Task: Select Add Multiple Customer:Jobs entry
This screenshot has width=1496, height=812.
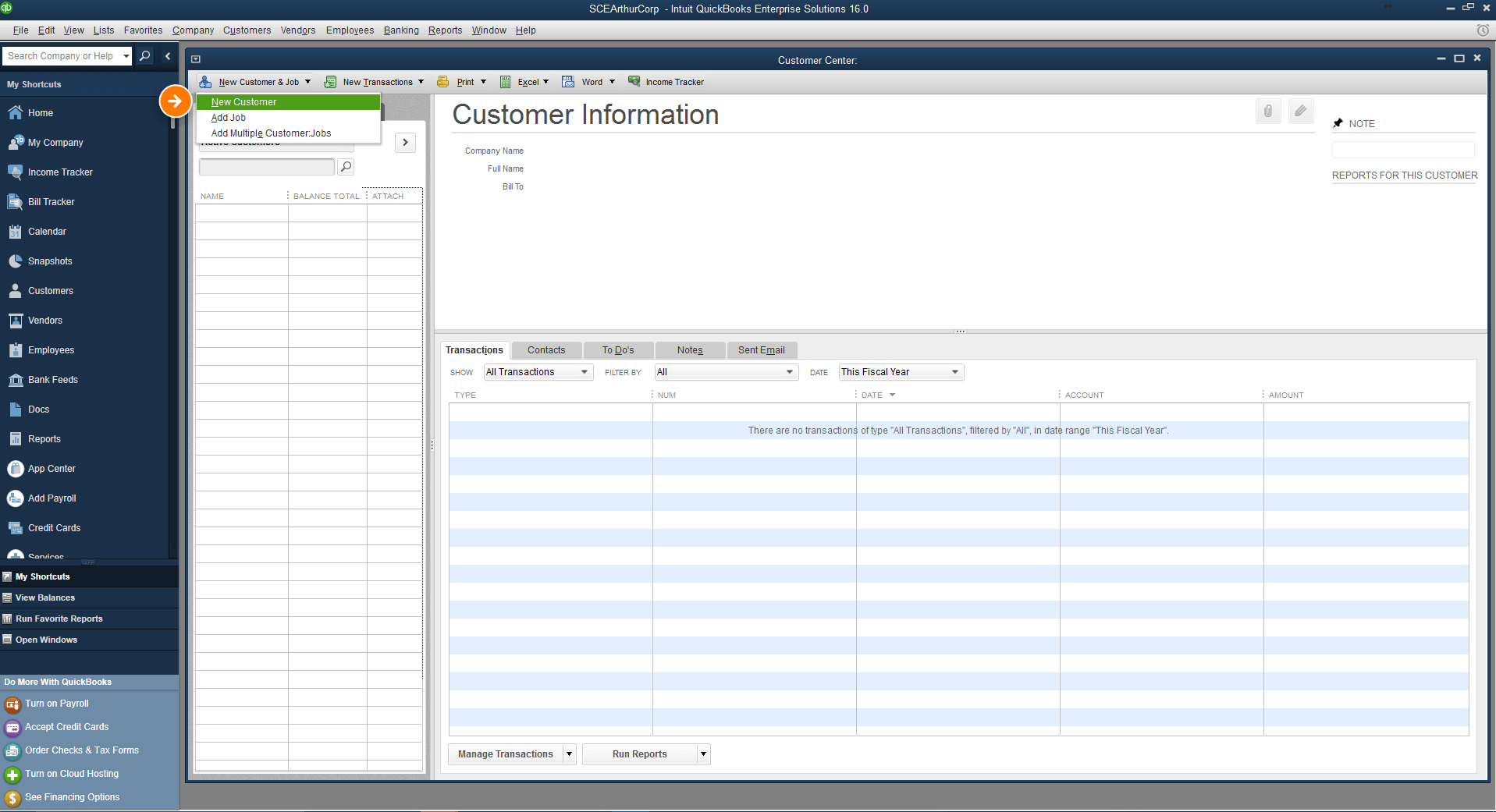Action: tap(288, 133)
